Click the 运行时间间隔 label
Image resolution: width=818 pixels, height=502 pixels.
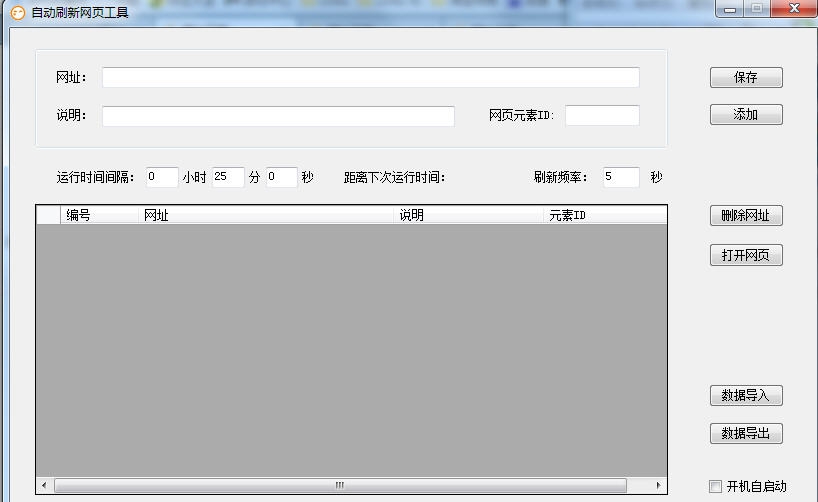pos(95,177)
